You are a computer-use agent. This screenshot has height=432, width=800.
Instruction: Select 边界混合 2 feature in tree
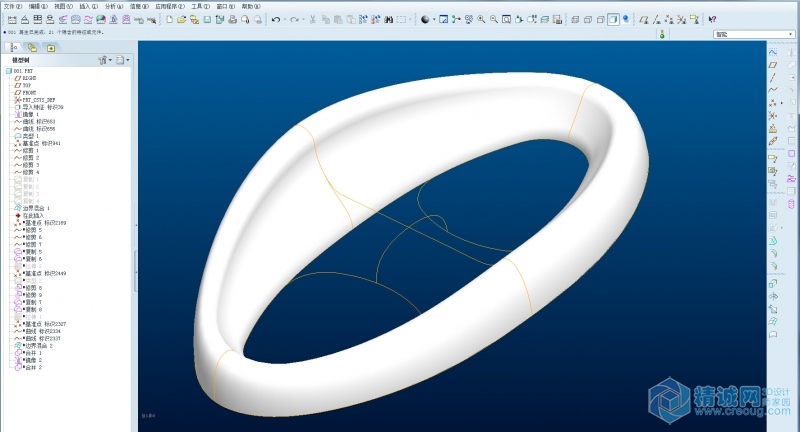point(34,345)
